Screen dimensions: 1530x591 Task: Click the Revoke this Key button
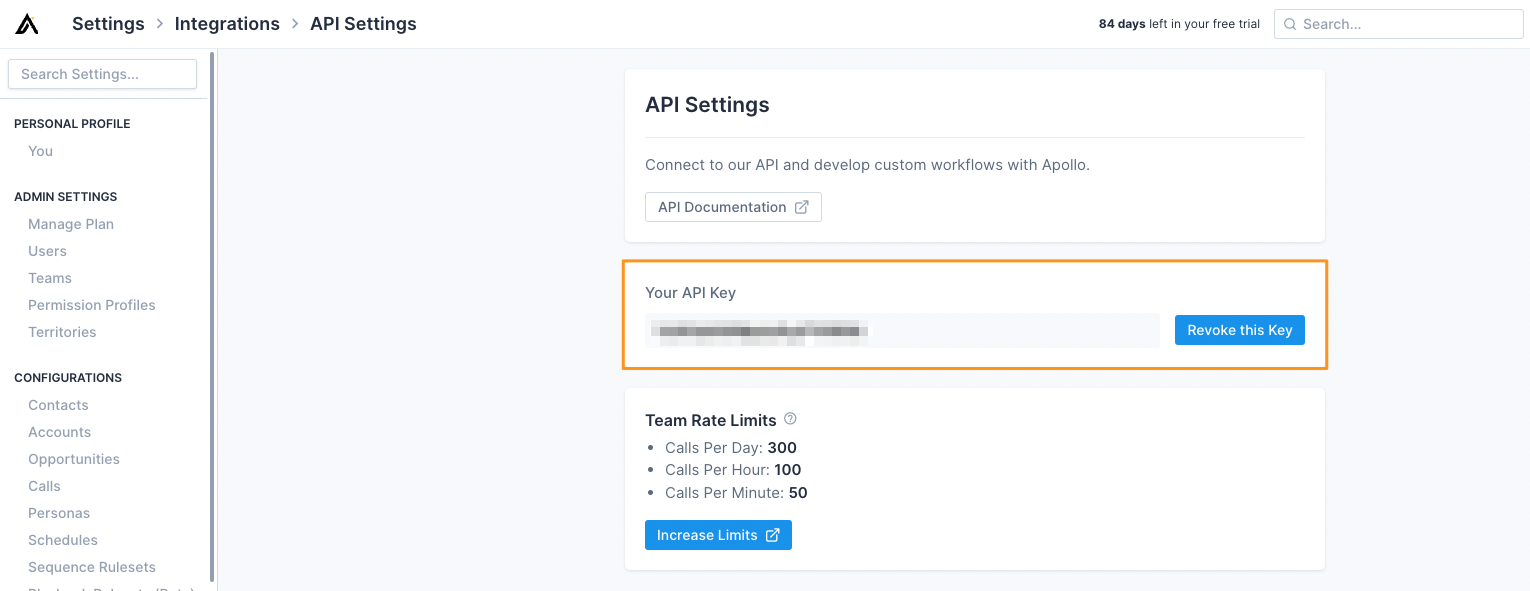tap(1239, 330)
